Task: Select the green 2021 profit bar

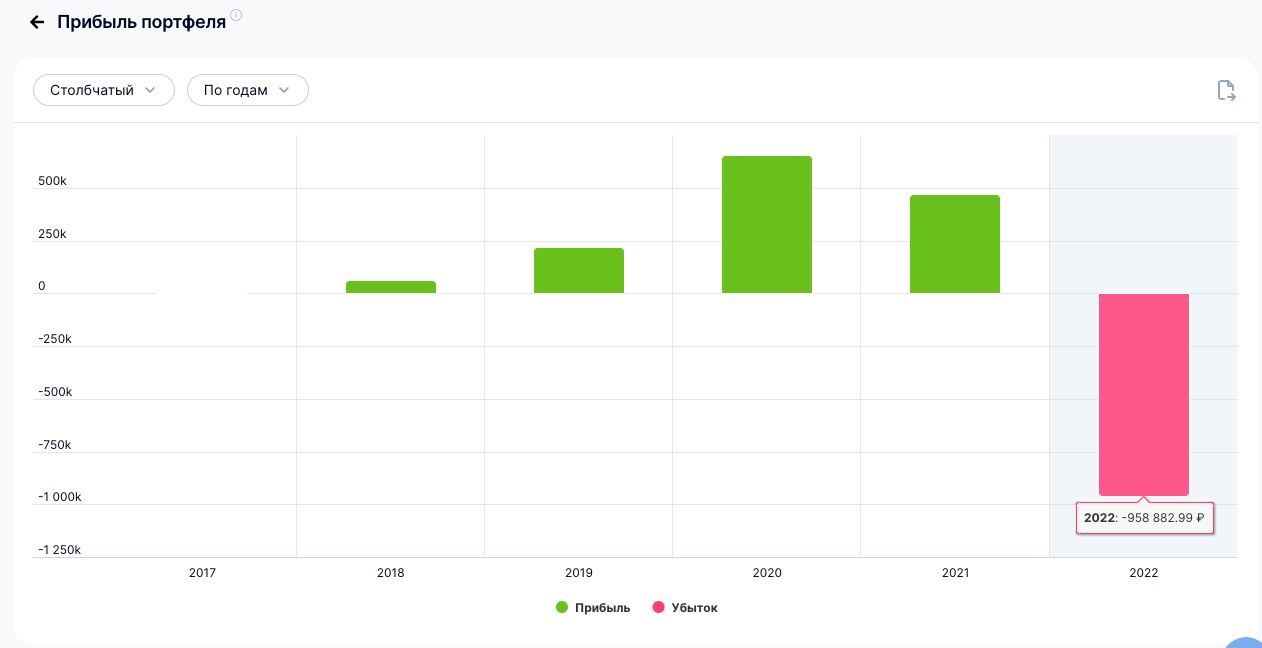Action: pyautogui.click(x=955, y=244)
